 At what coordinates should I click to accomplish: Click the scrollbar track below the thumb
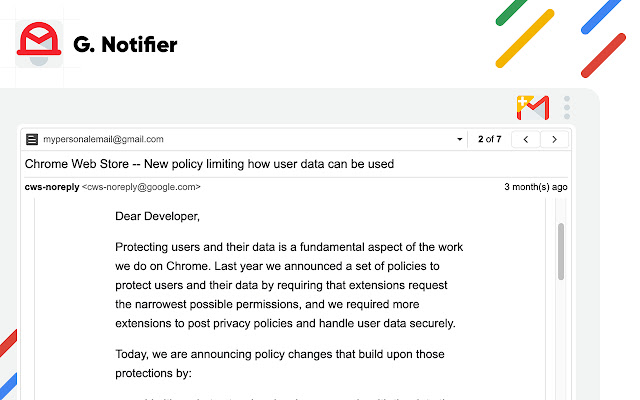(561, 340)
